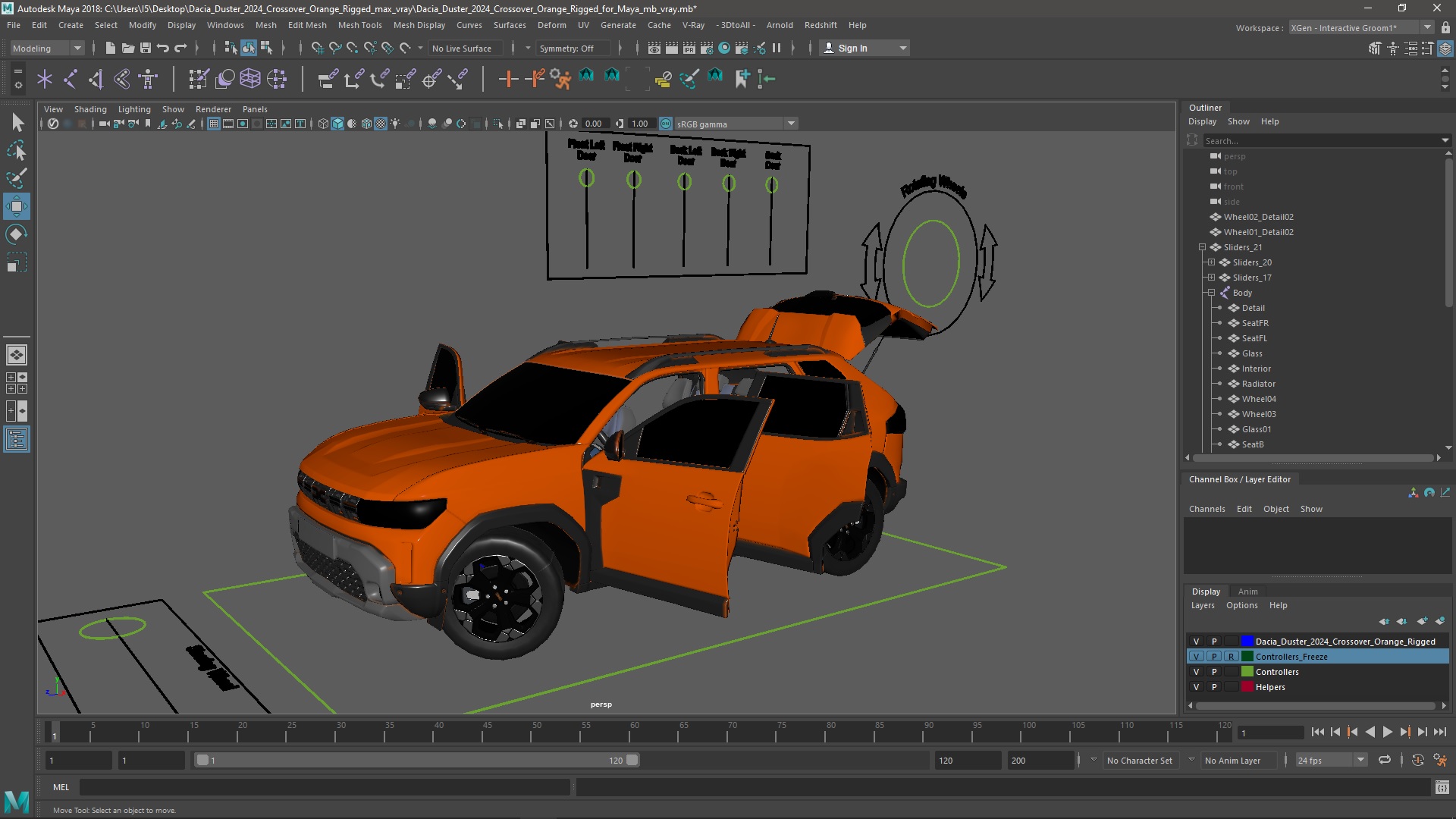Click the No Character Set button
Viewport: 1456px width, 819px height.
point(1139,760)
